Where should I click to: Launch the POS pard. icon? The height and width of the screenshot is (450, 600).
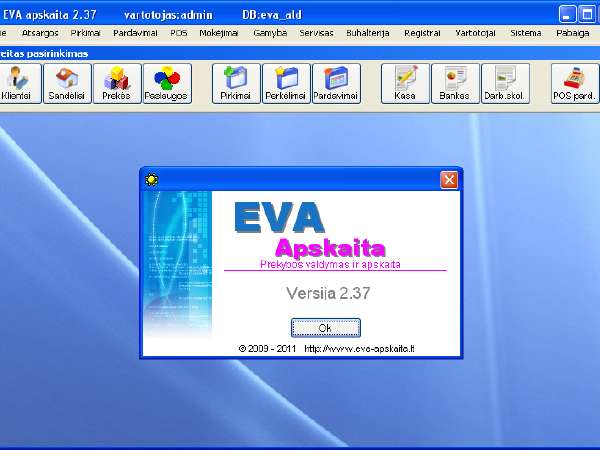point(575,84)
